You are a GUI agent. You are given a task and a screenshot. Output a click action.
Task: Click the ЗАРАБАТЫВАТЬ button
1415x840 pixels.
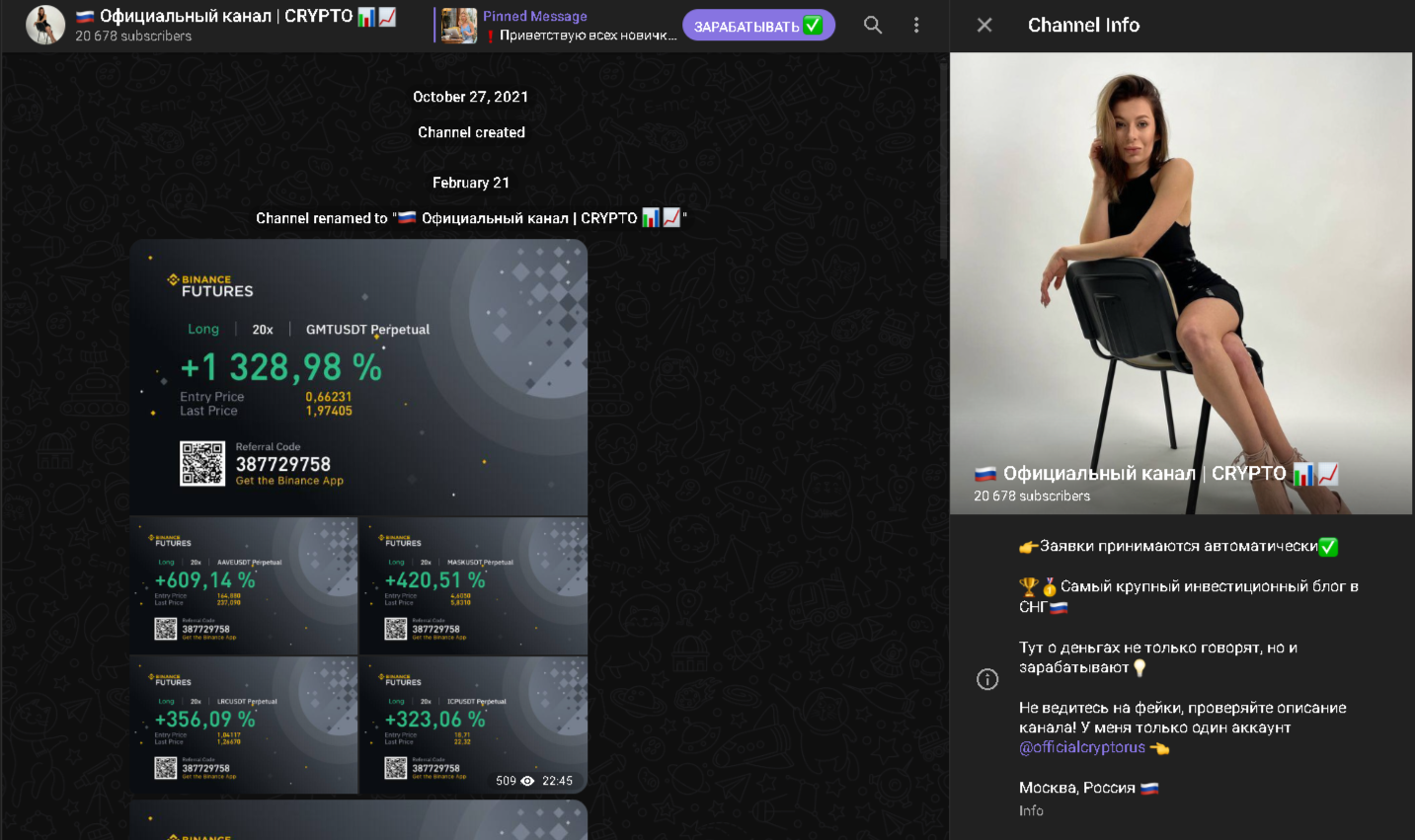(758, 26)
